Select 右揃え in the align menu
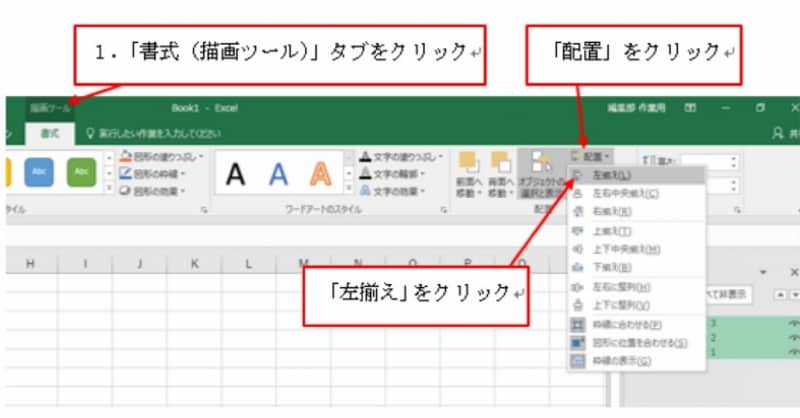This screenshot has height=418, width=800. (636, 211)
